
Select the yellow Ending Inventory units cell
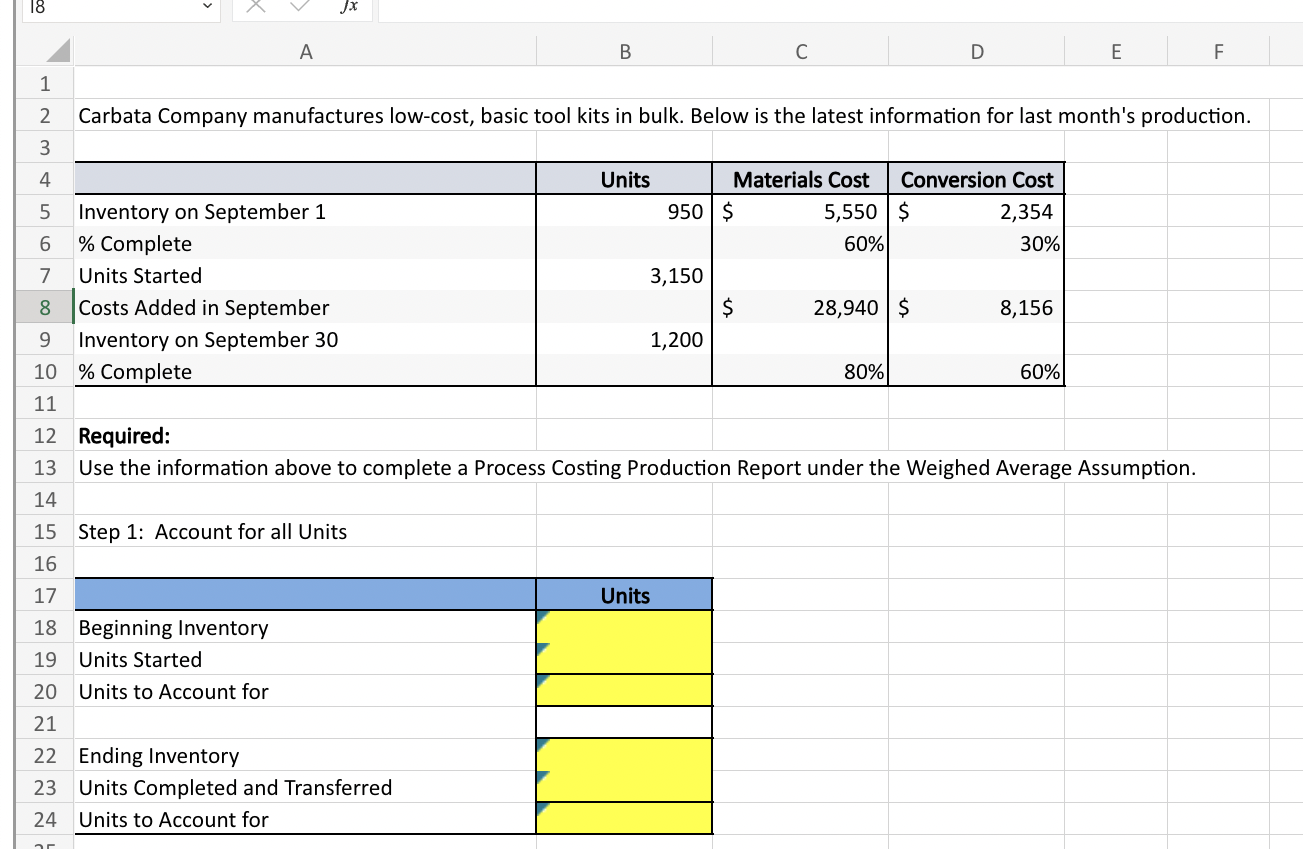(624, 755)
